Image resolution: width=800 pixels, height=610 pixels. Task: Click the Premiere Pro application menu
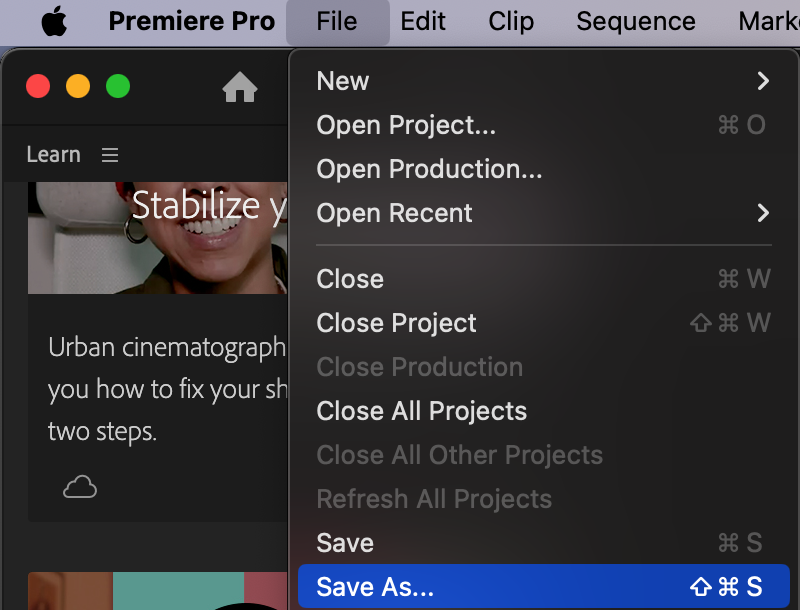[191, 21]
